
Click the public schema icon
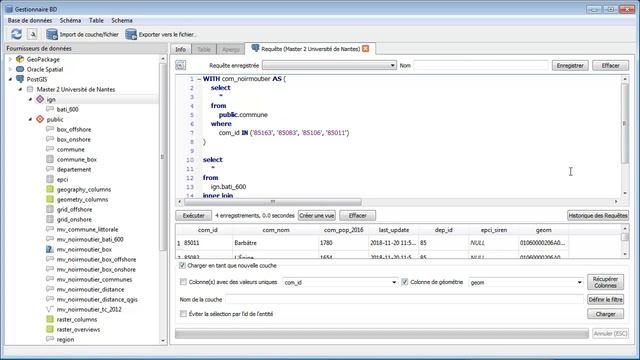tap(40, 119)
